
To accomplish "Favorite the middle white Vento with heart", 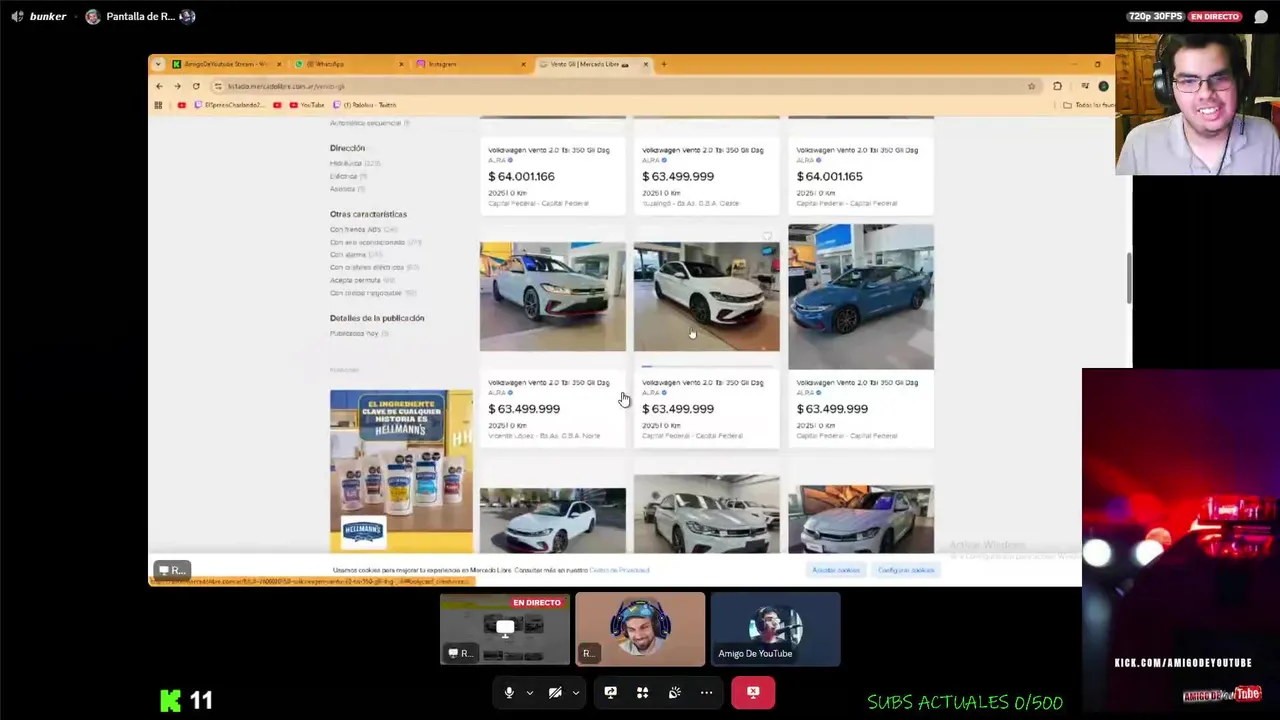I will (x=767, y=237).
